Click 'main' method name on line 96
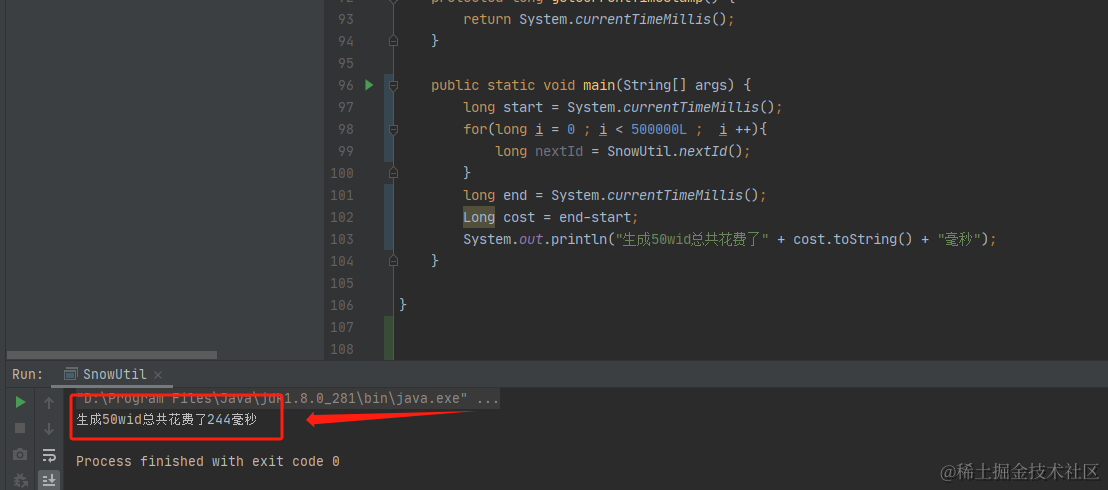The height and width of the screenshot is (490, 1108). (599, 86)
